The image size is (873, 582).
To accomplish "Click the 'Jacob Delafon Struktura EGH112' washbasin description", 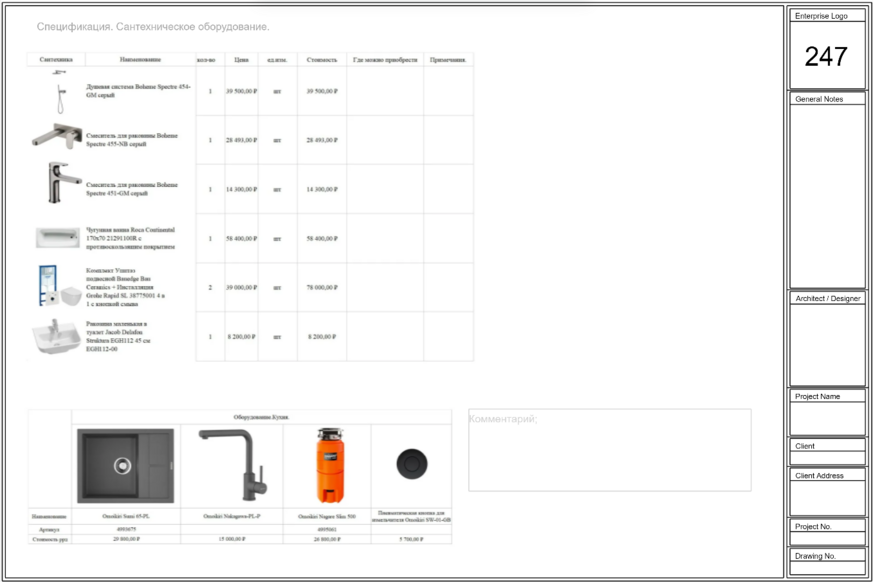I will pos(118,336).
